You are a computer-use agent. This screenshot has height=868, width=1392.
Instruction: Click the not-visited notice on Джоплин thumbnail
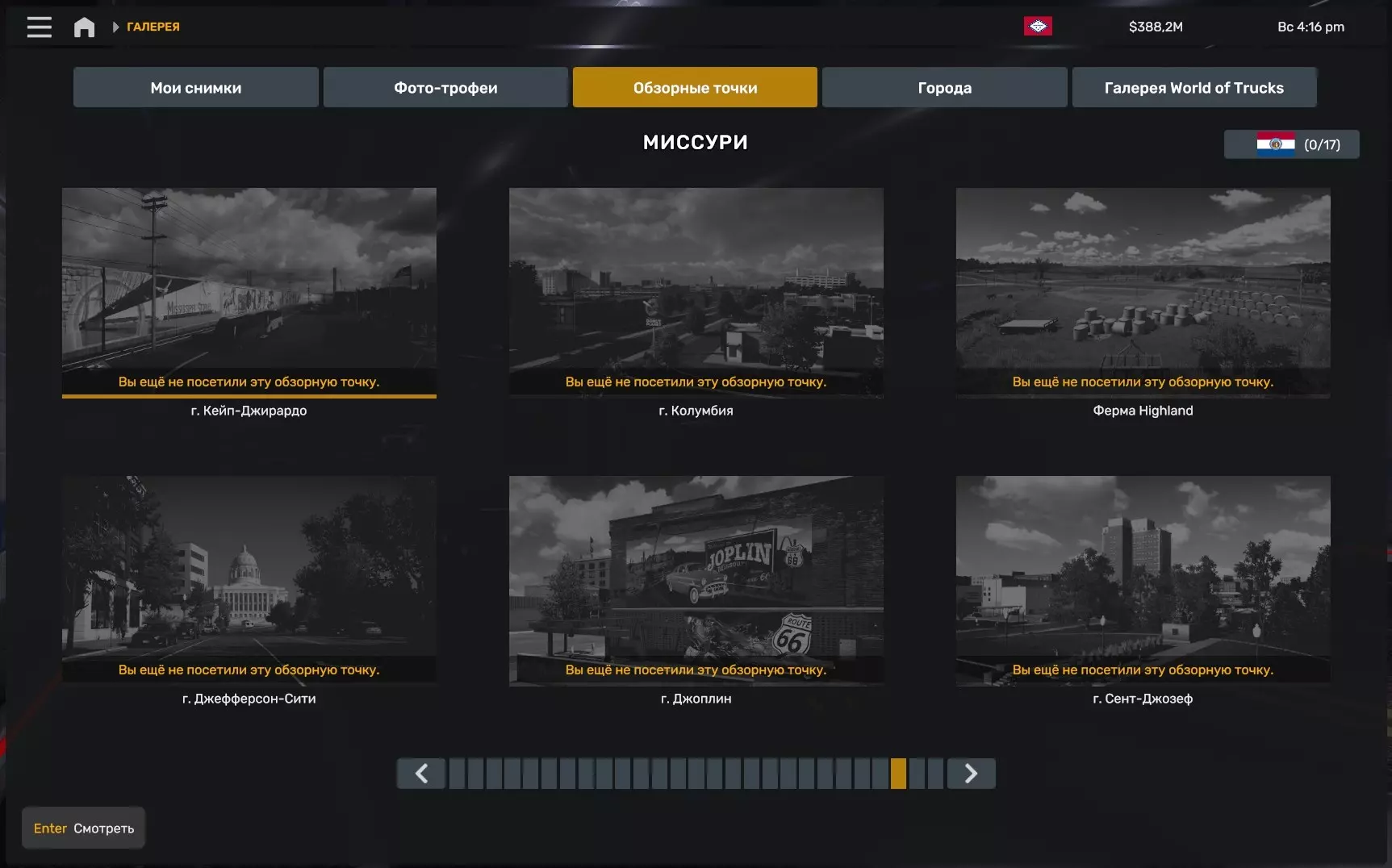tap(696, 670)
